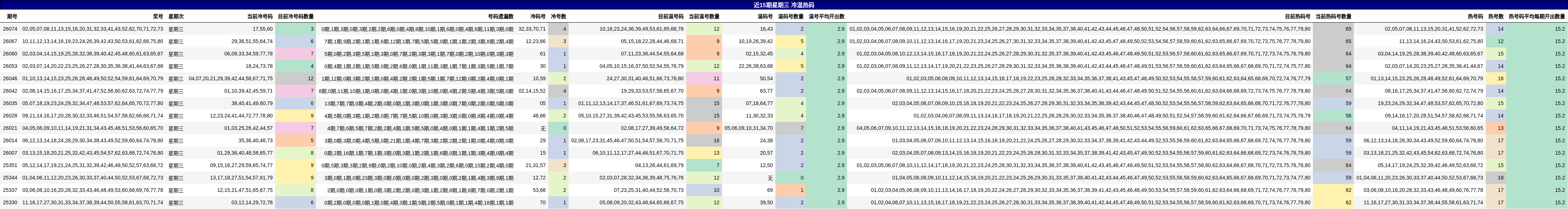Click green hot count cell 57 in row 26046

[x=1333, y=78]
